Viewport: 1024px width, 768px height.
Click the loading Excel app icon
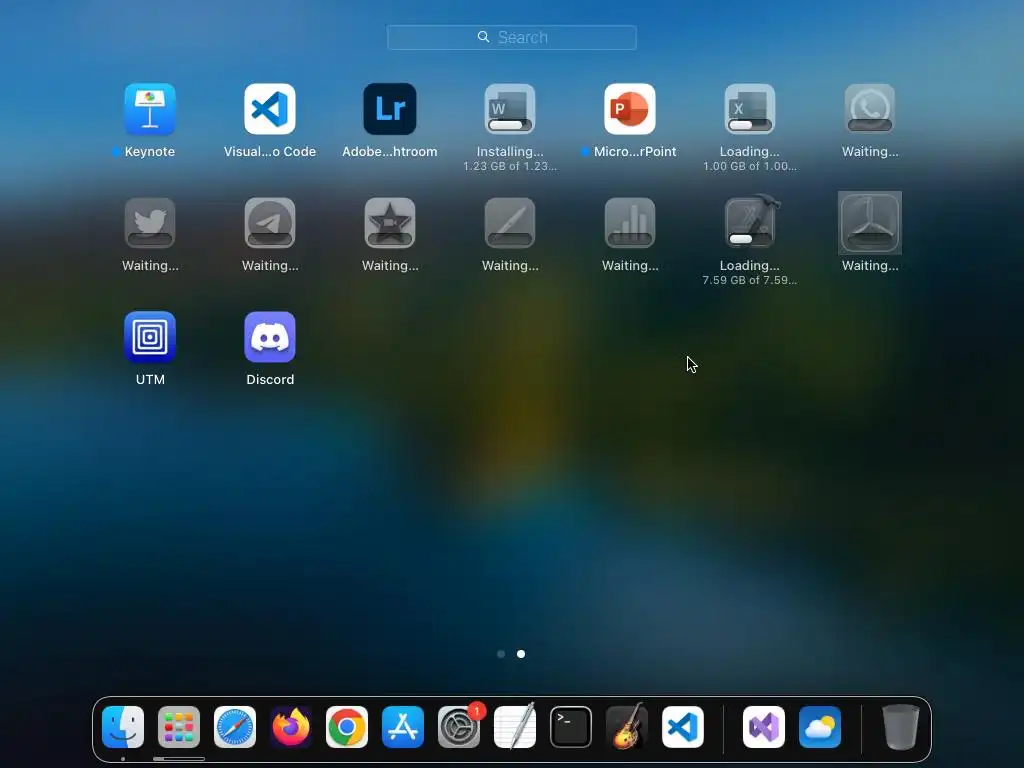pos(750,109)
